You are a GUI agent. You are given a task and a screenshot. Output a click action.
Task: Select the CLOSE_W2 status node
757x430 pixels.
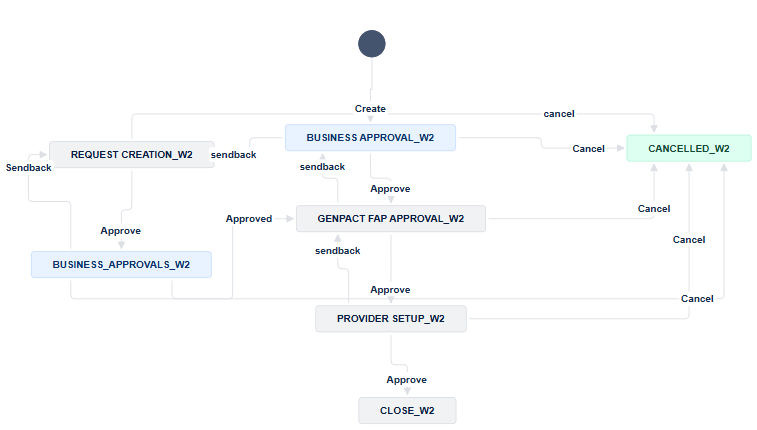pyautogui.click(x=407, y=411)
